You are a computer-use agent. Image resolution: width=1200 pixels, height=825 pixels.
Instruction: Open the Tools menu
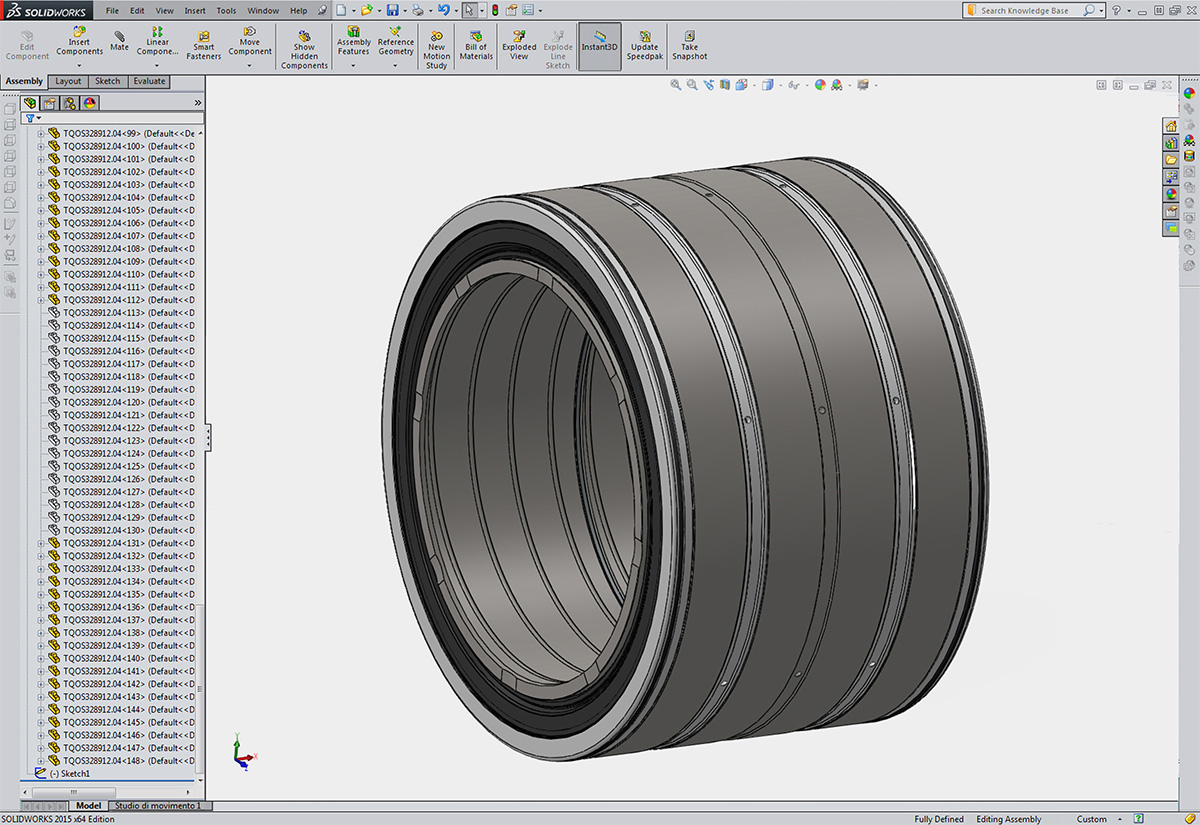[226, 10]
